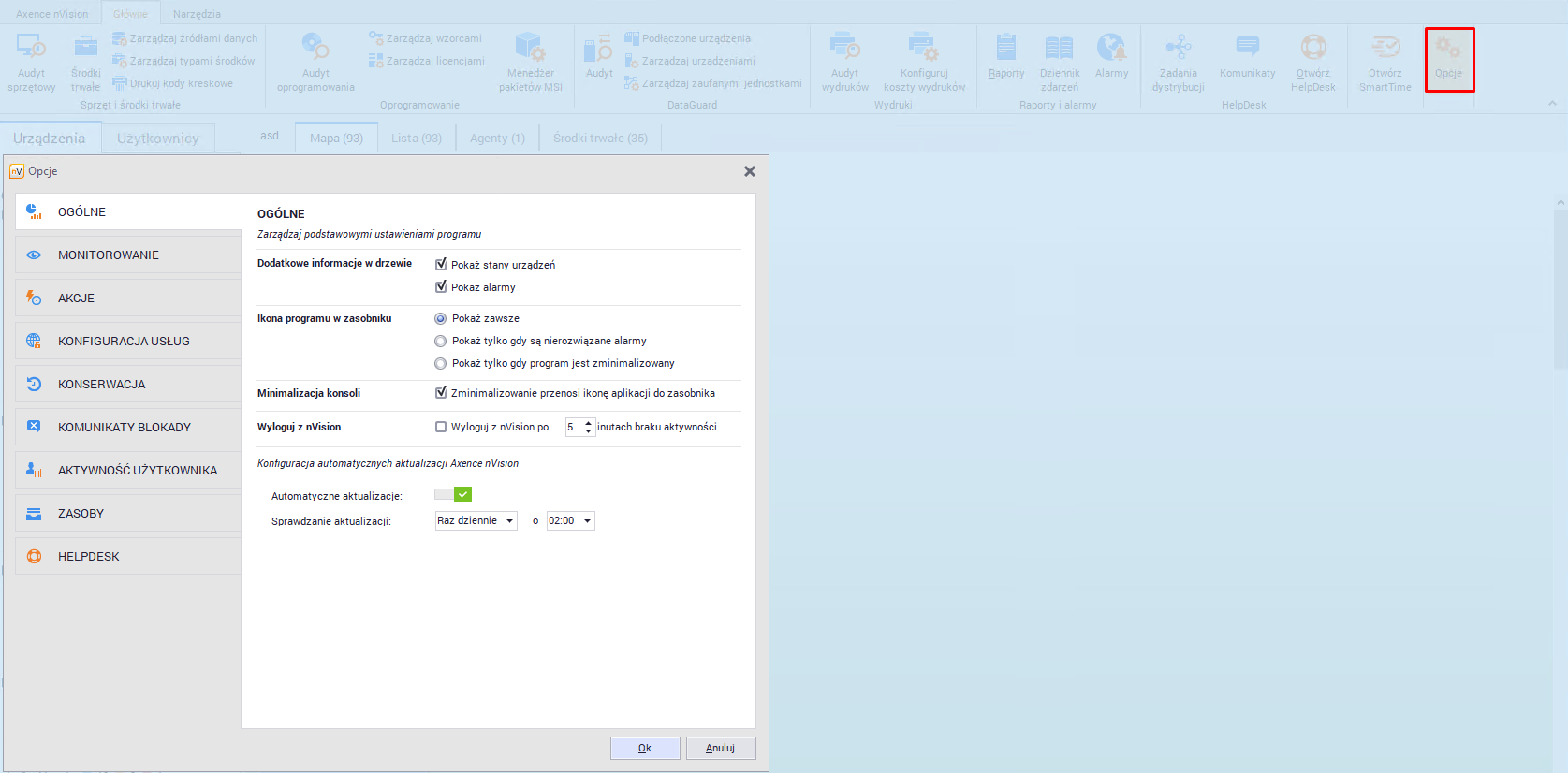Open Raz dziennie dropdown
Screen dimensions: 1568x773
[x=476, y=520]
